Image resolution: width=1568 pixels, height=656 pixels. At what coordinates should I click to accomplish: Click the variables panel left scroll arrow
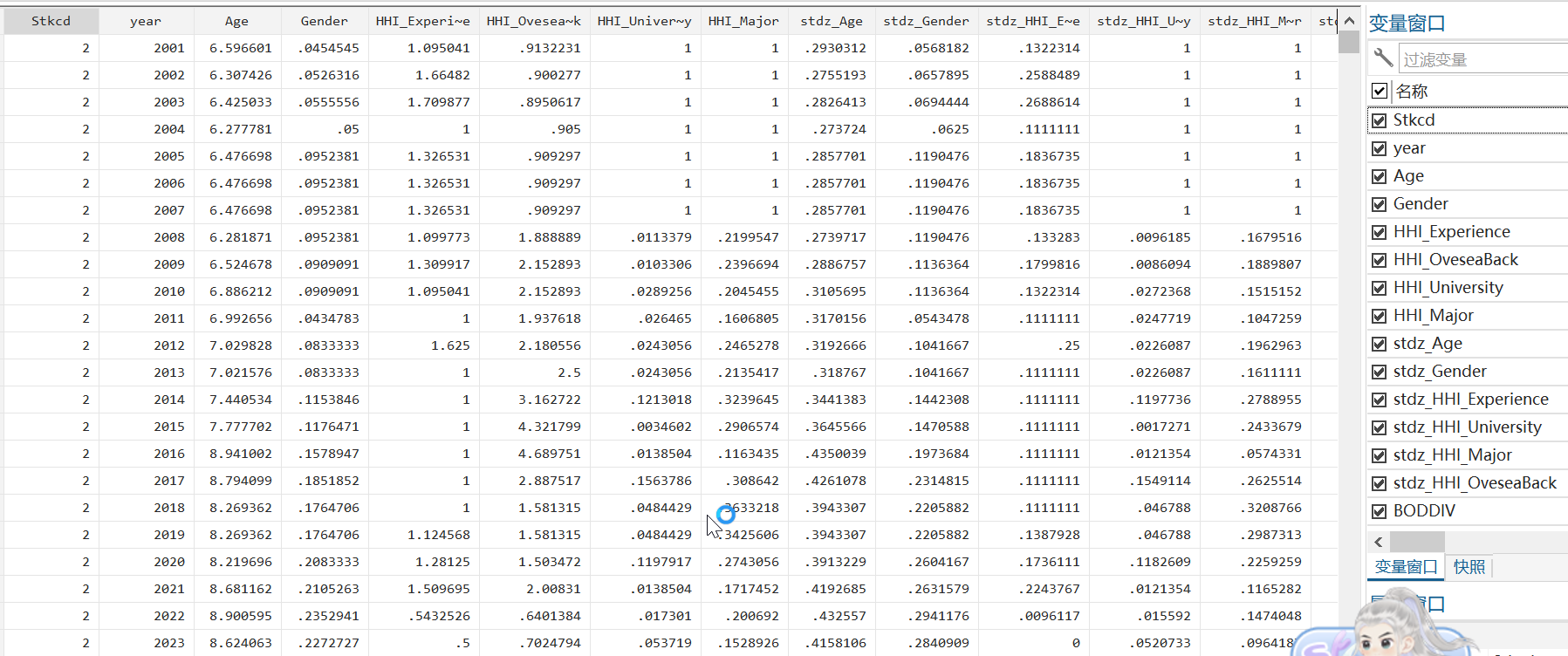[1378, 542]
